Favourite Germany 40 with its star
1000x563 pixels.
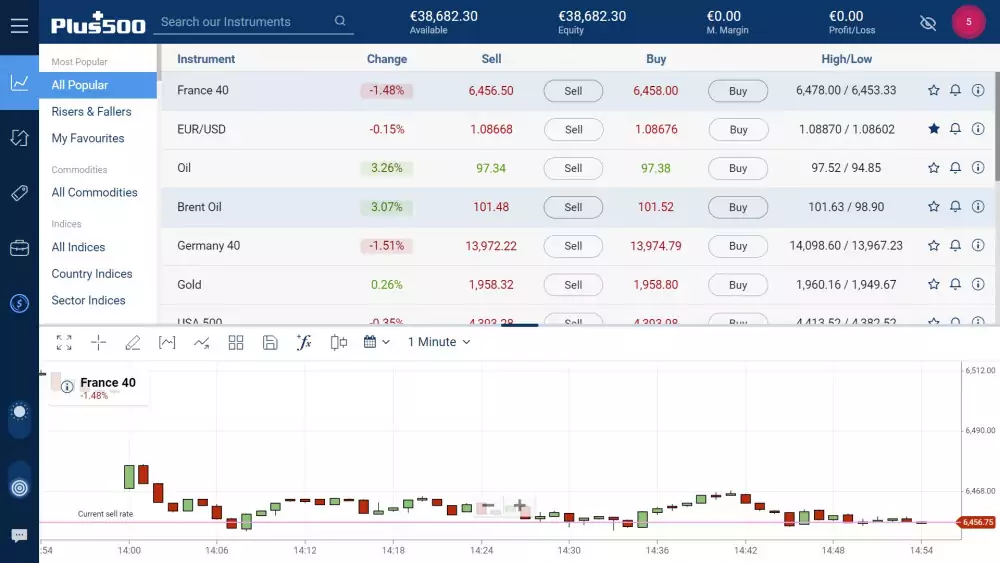[934, 245]
